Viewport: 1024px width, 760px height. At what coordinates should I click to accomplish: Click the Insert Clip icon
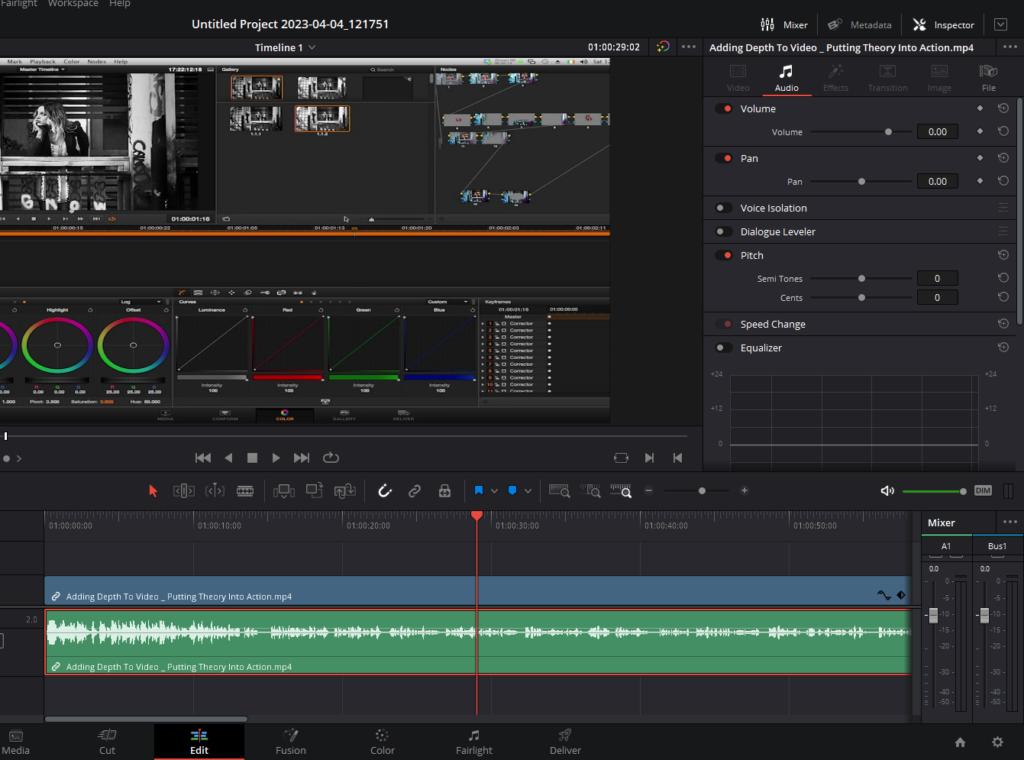(283, 491)
